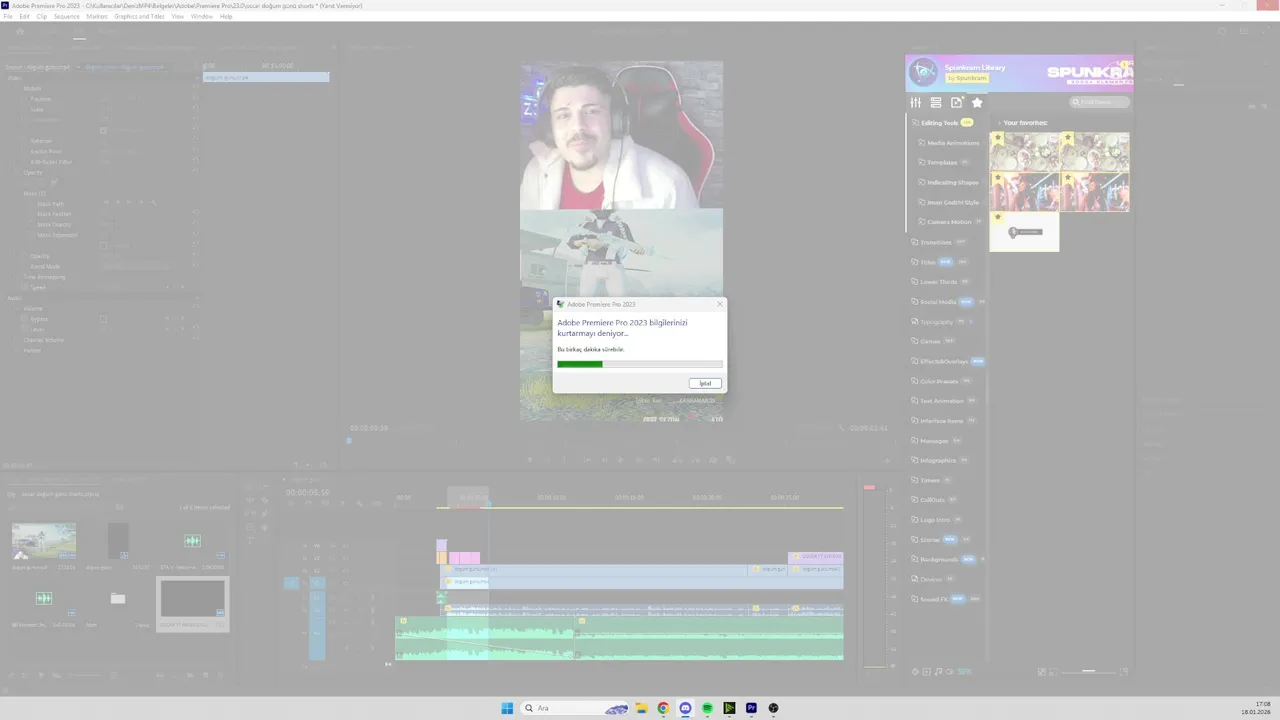
Task: Click the Spunkram round logo icon
Action: pos(923,72)
